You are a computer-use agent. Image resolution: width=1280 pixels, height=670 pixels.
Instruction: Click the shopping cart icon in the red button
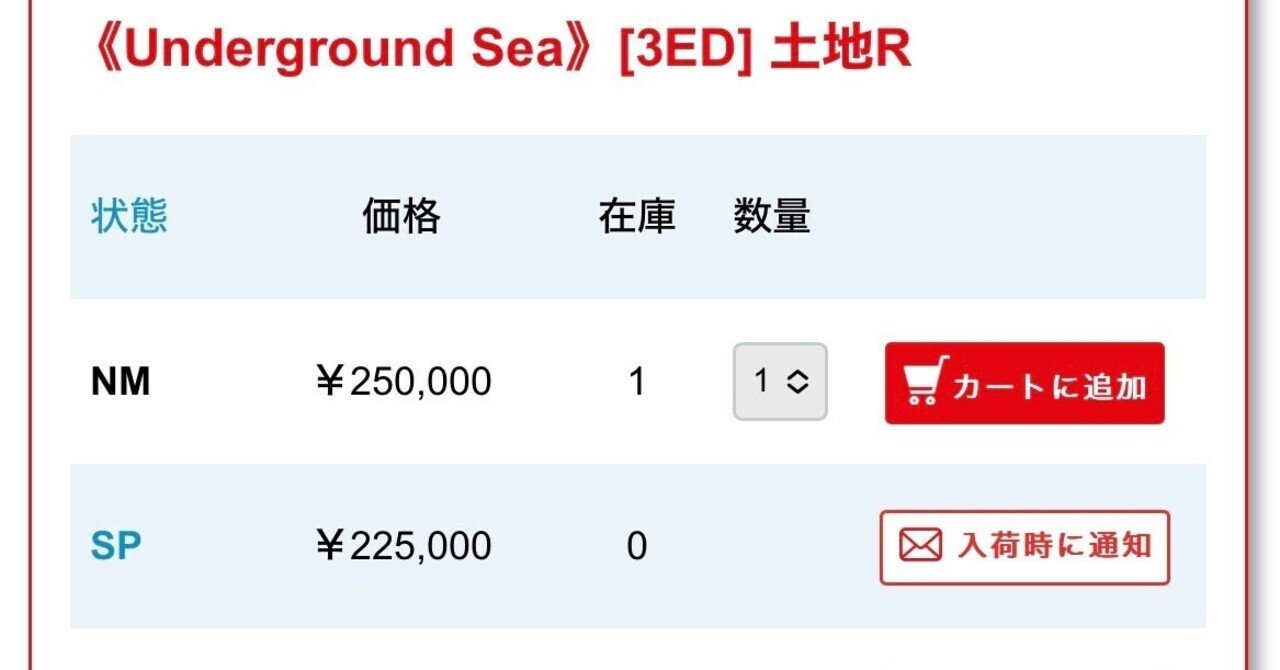pyautogui.click(x=924, y=382)
